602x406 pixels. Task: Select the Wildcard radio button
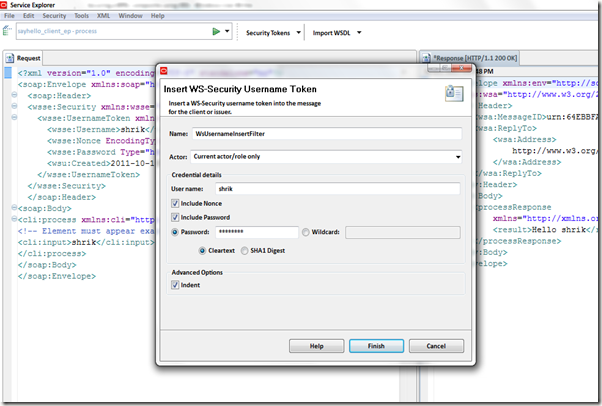[x=306, y=232]
